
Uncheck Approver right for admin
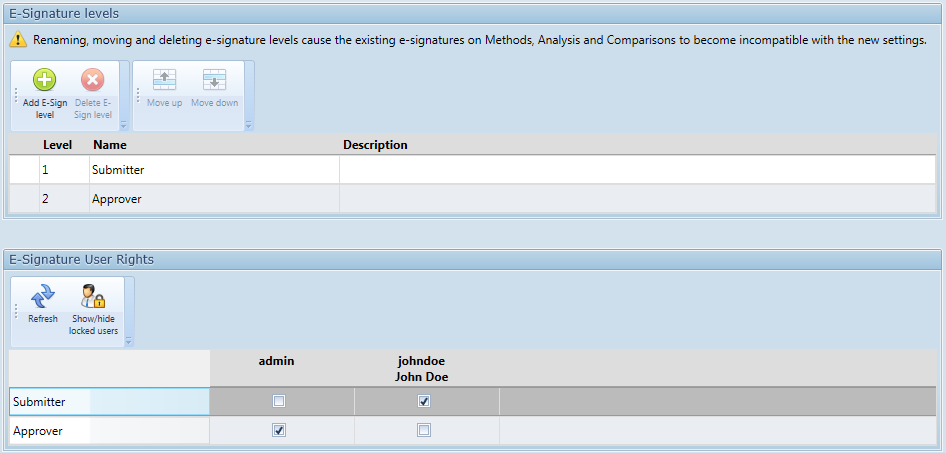[279, 430]
